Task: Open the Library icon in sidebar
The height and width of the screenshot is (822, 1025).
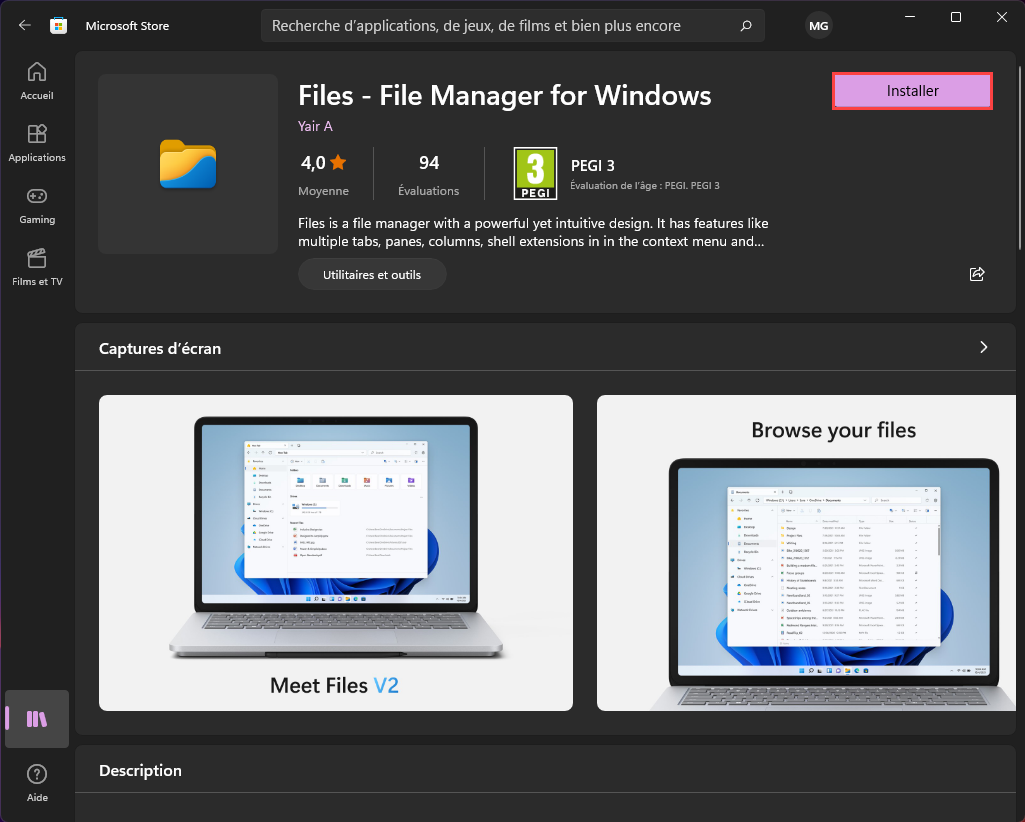Action: tap(37, 719)
